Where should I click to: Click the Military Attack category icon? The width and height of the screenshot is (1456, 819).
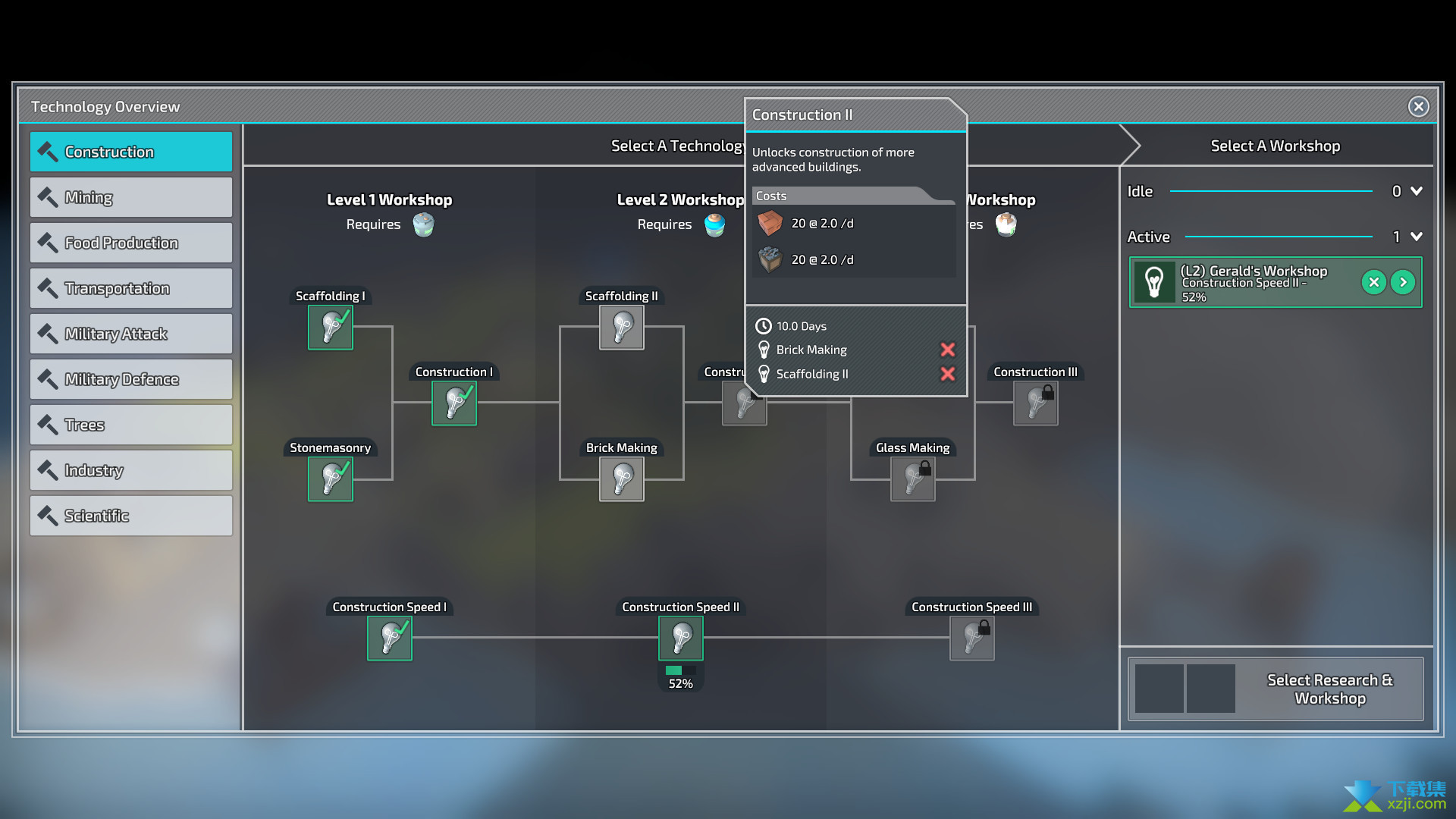pos(47,333)
